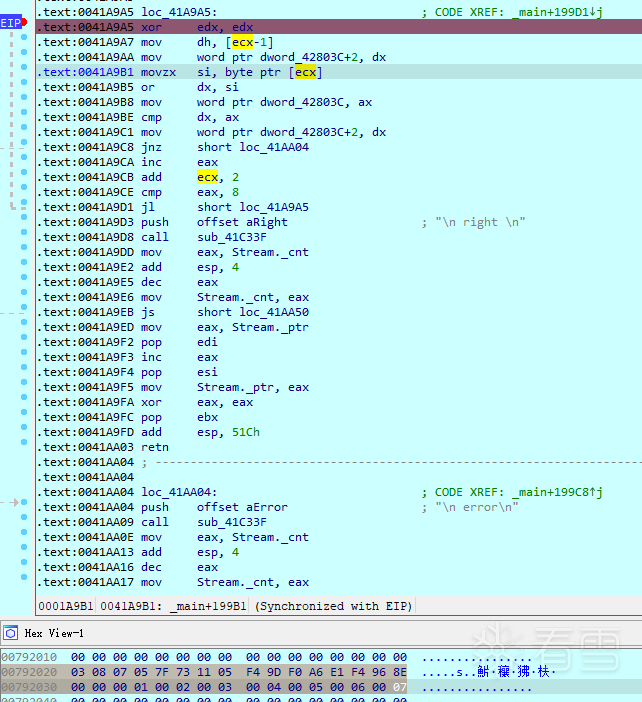Follow loc_41AA50 in the js instruction

coord(274,312)
